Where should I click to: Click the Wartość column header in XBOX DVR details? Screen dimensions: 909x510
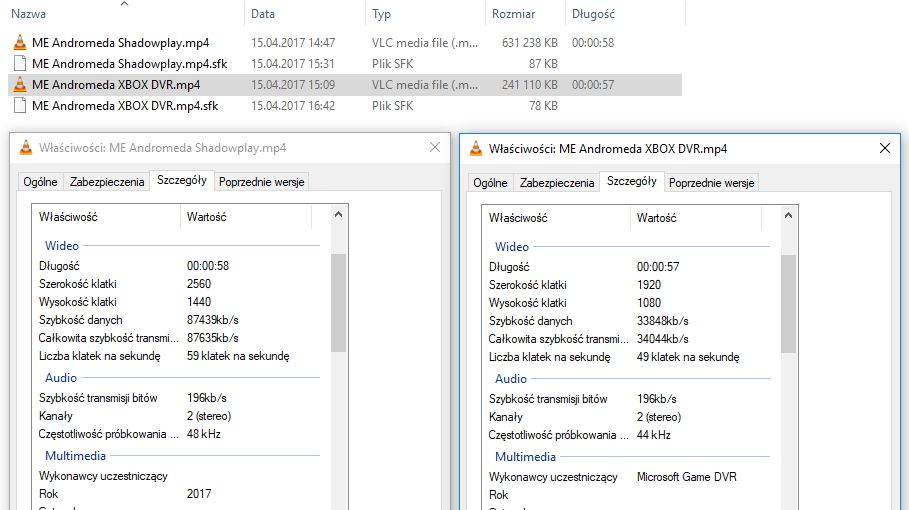tap(657, 217)
